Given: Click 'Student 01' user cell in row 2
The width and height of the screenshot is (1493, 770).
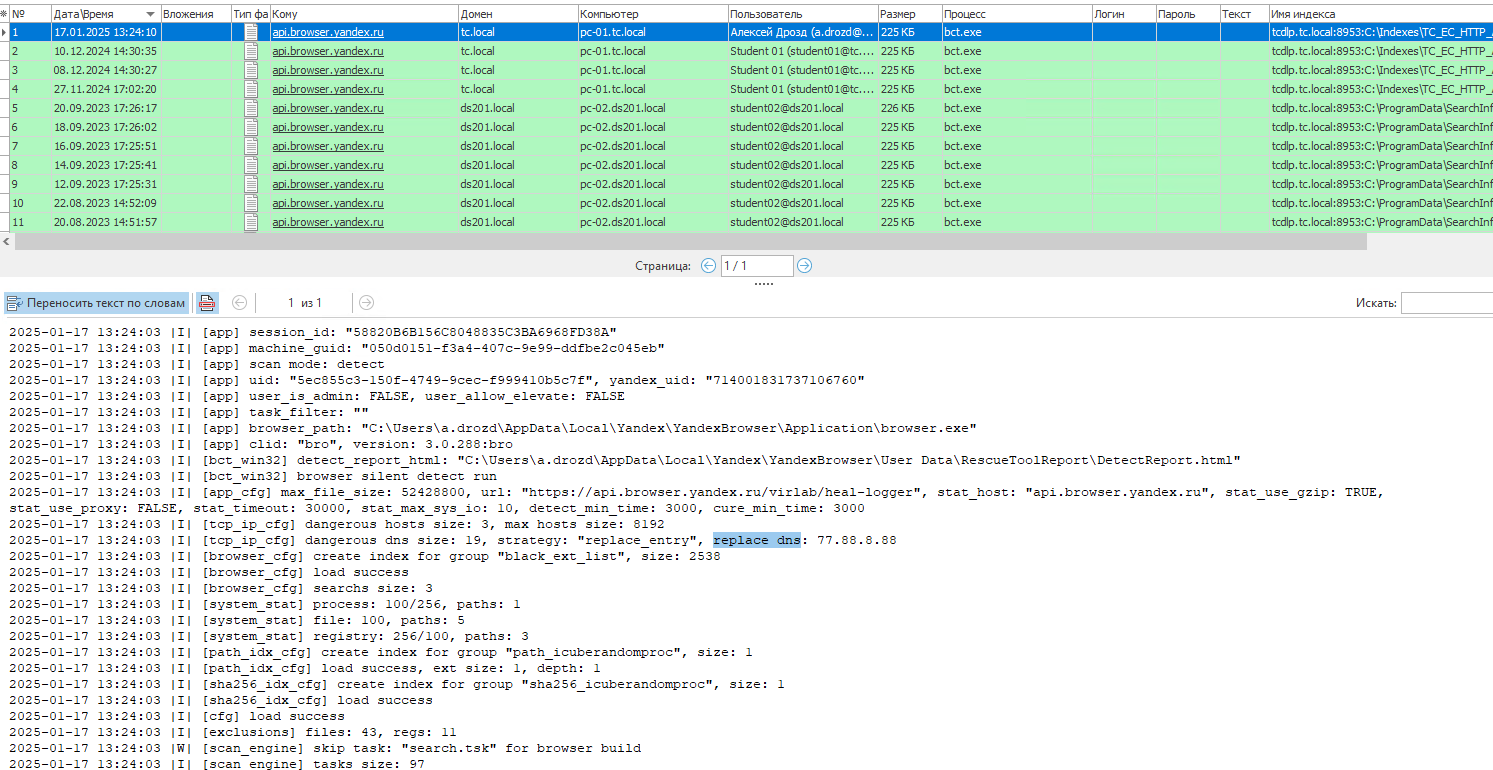Looking at the screenshot, I should tap(803, 51).
